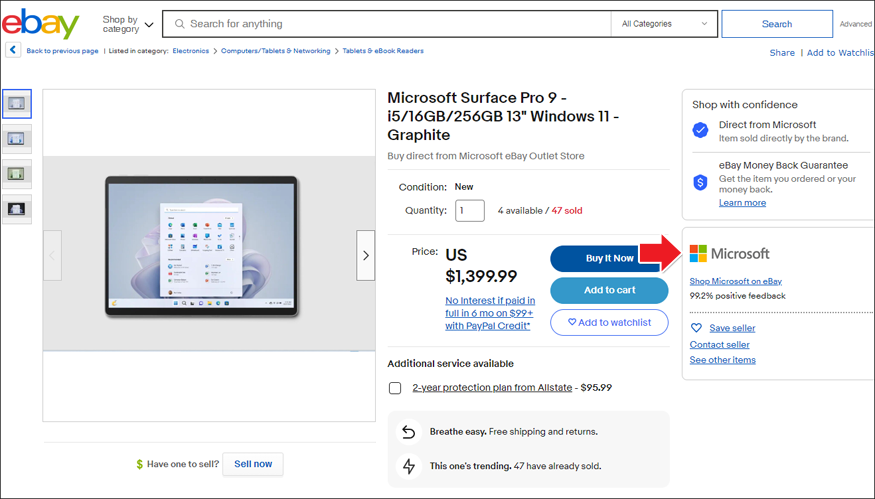Click the back arrow icon
This screenshot has height=499, width=875.
(x=13, y=50)
